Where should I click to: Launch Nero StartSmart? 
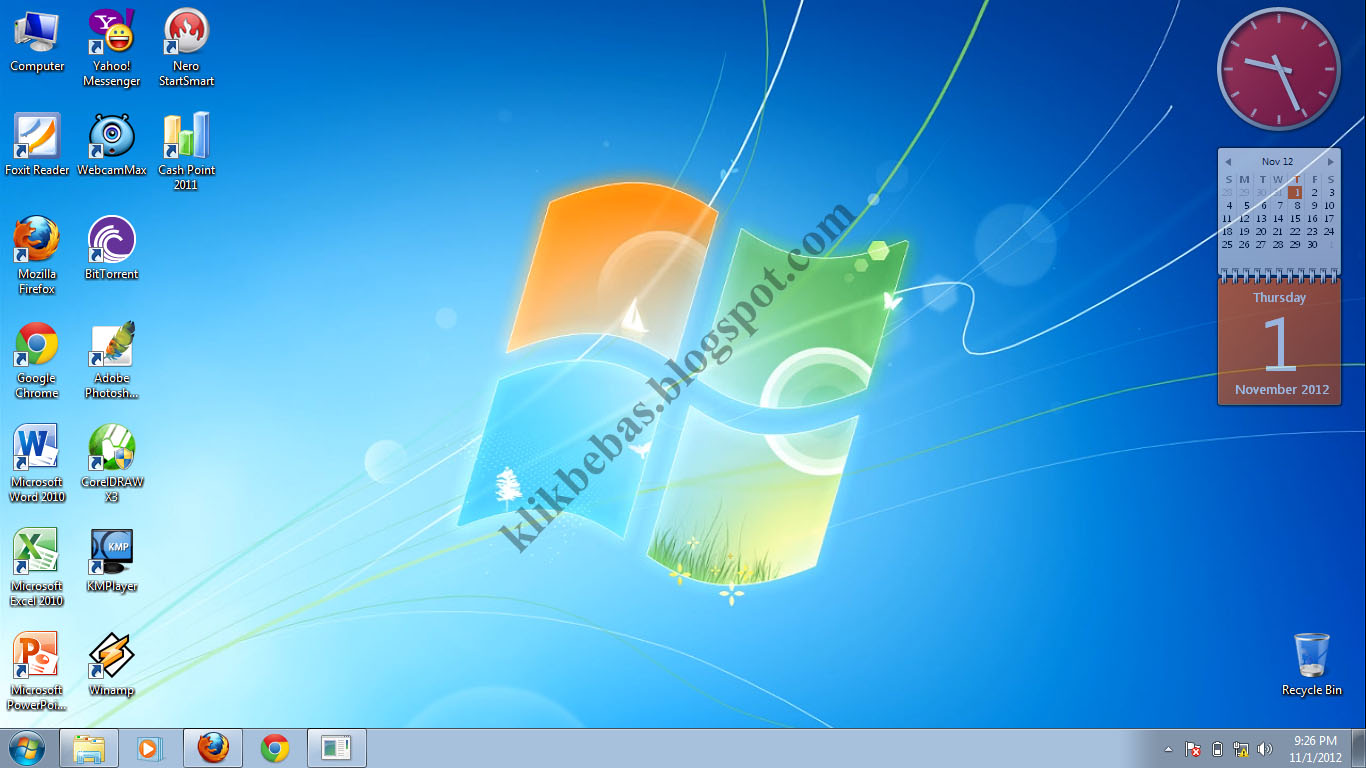(186, 30)
